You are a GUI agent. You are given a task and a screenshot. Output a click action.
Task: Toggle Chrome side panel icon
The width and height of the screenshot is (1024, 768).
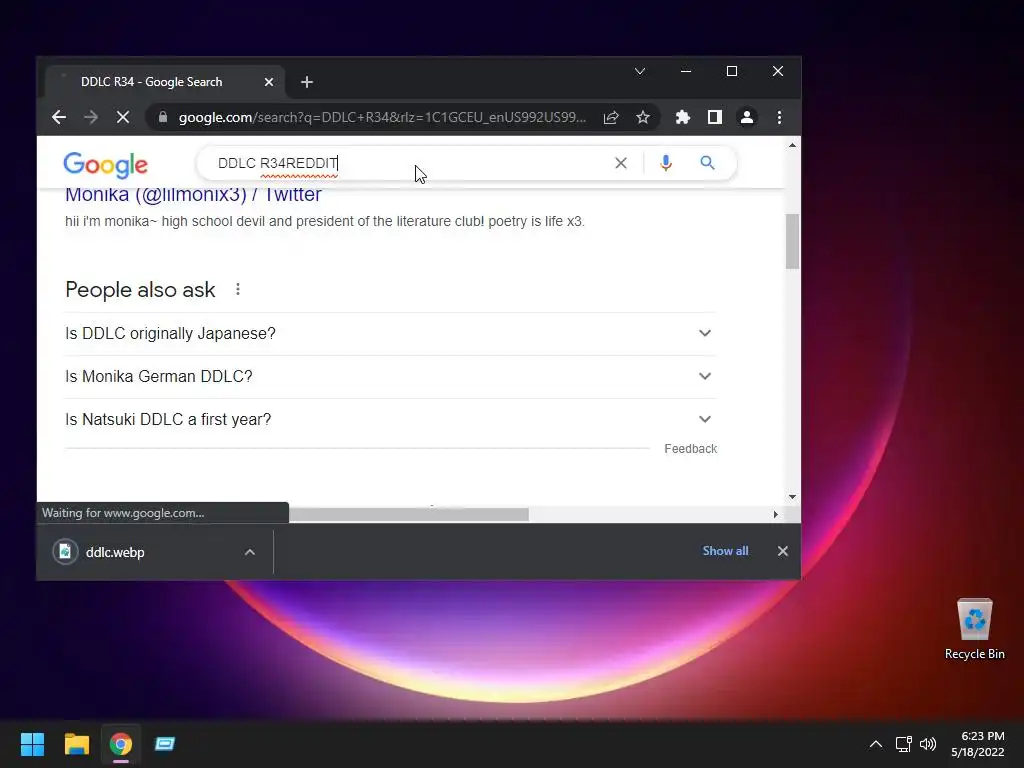click(714, 118)
